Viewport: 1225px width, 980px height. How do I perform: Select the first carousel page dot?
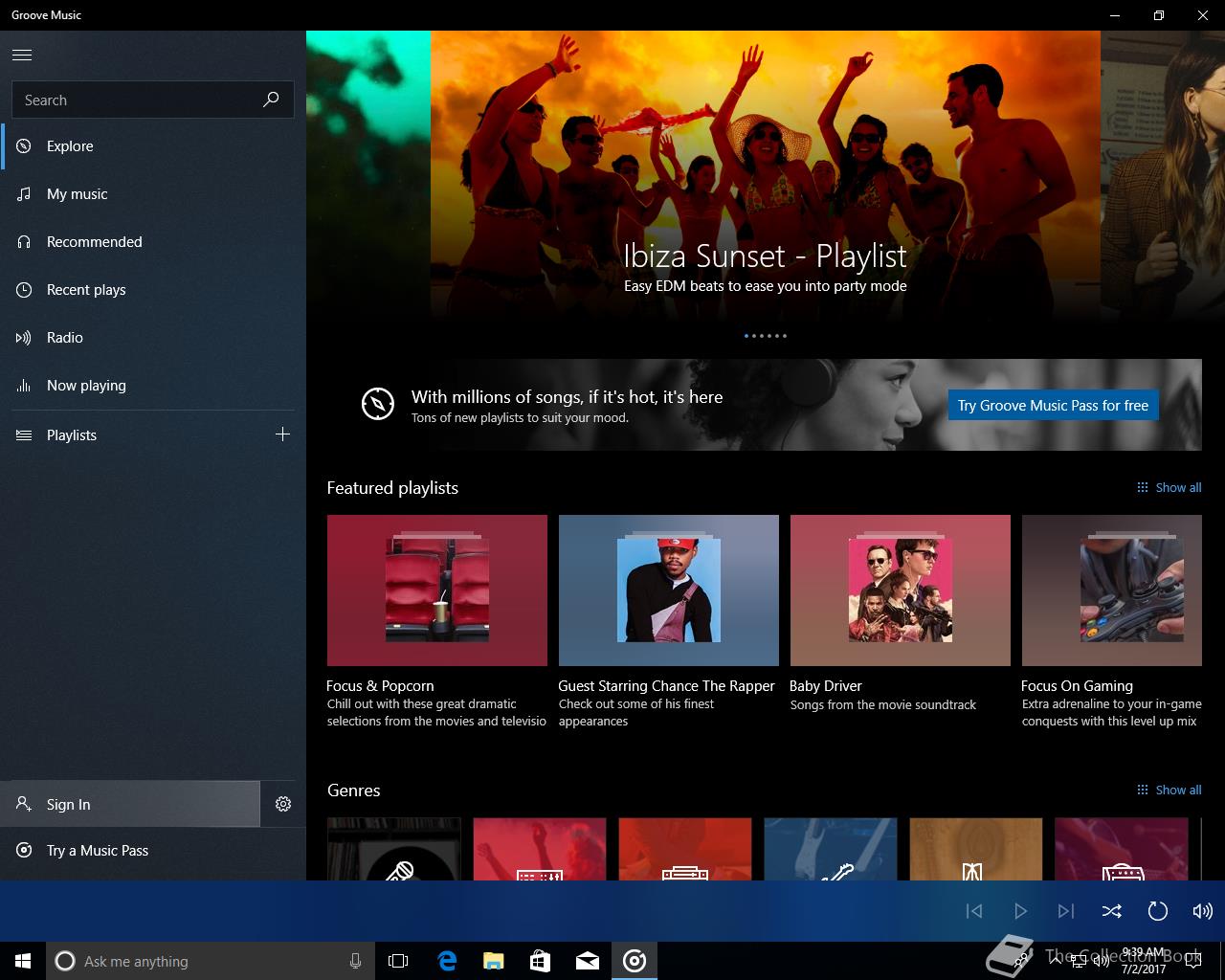point(746,336)
